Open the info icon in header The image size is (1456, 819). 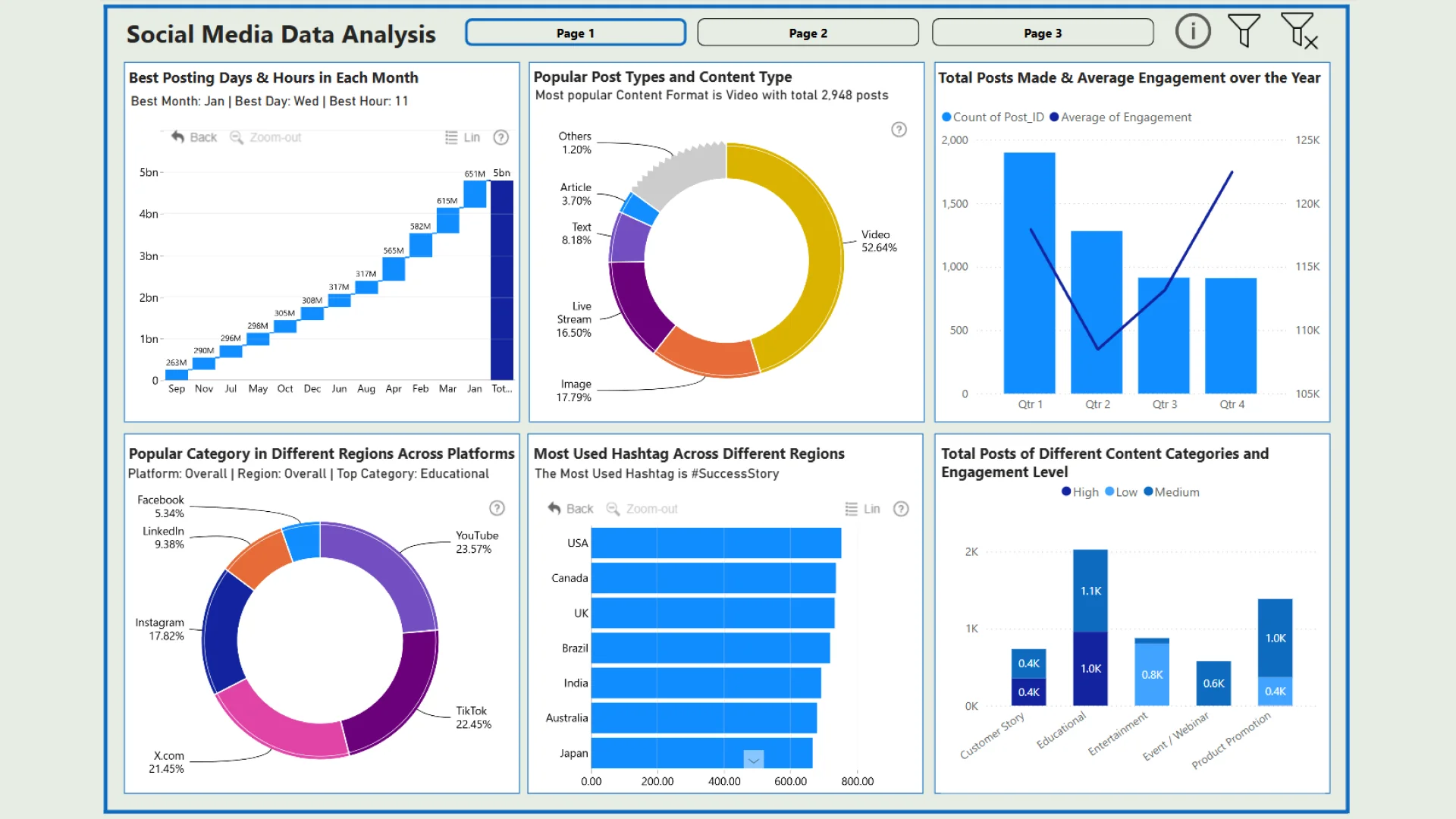[x=1193, y=32]
